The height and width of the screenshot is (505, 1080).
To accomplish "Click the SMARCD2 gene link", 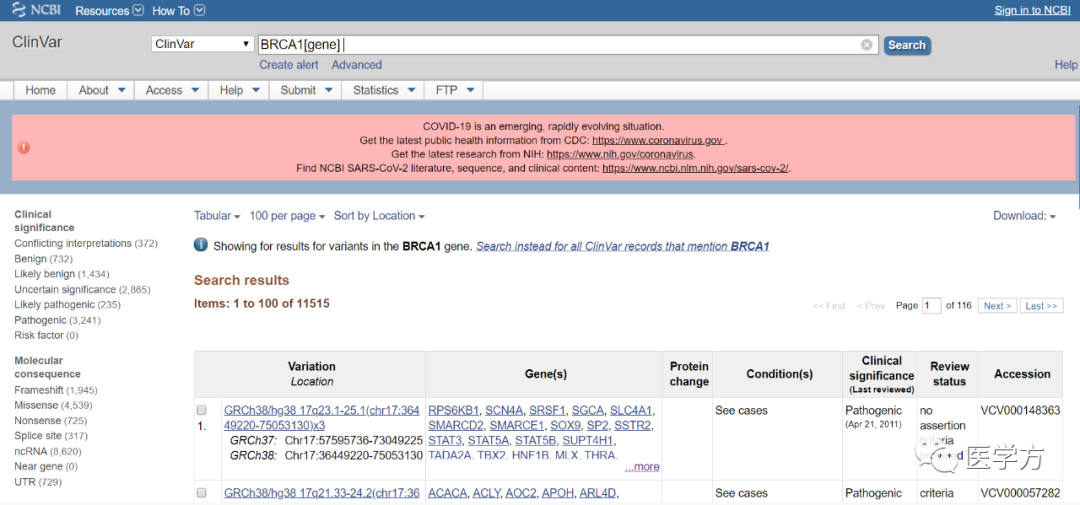I will click(455, 425).
